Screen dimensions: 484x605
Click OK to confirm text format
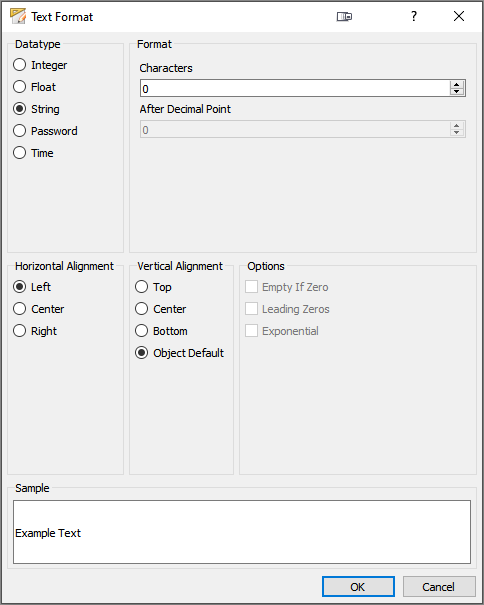point(358,586)
